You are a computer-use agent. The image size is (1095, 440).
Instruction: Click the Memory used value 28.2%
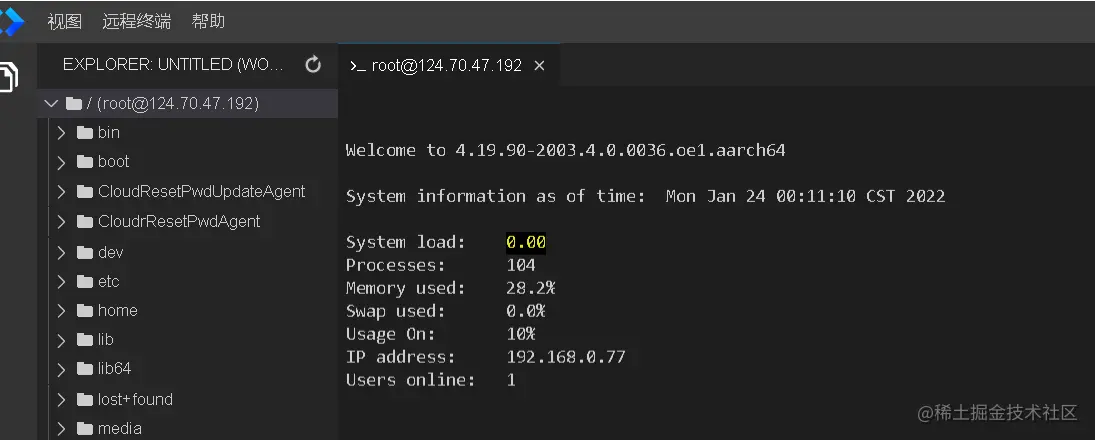pyautogui.click(x=531, y=288)
